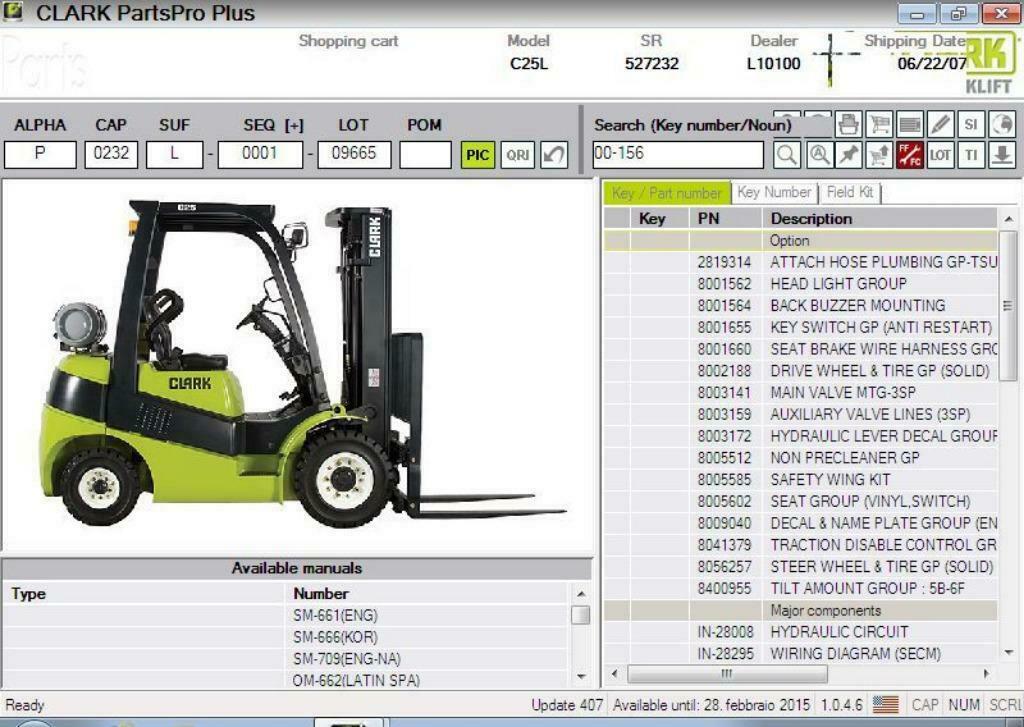Switch to the Field Kit tab
The width and height of the screenshot is (1024, 727).
[850, 192]
